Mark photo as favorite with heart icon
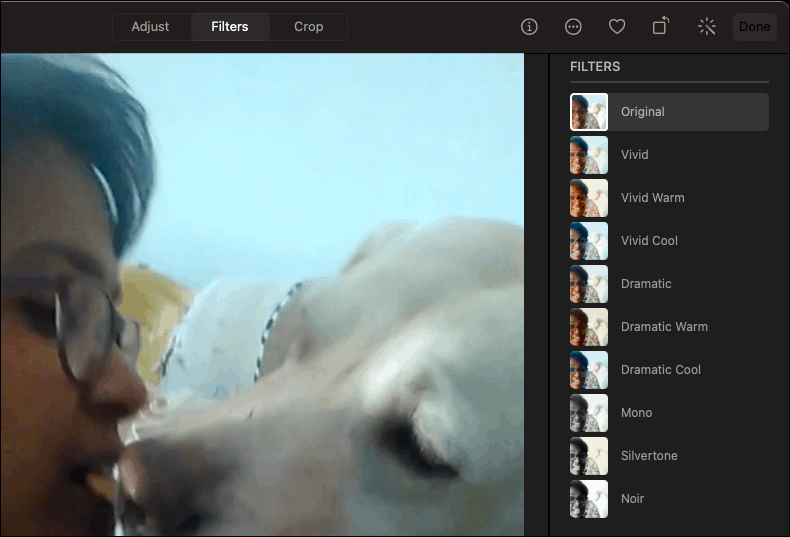 (617, 27)
